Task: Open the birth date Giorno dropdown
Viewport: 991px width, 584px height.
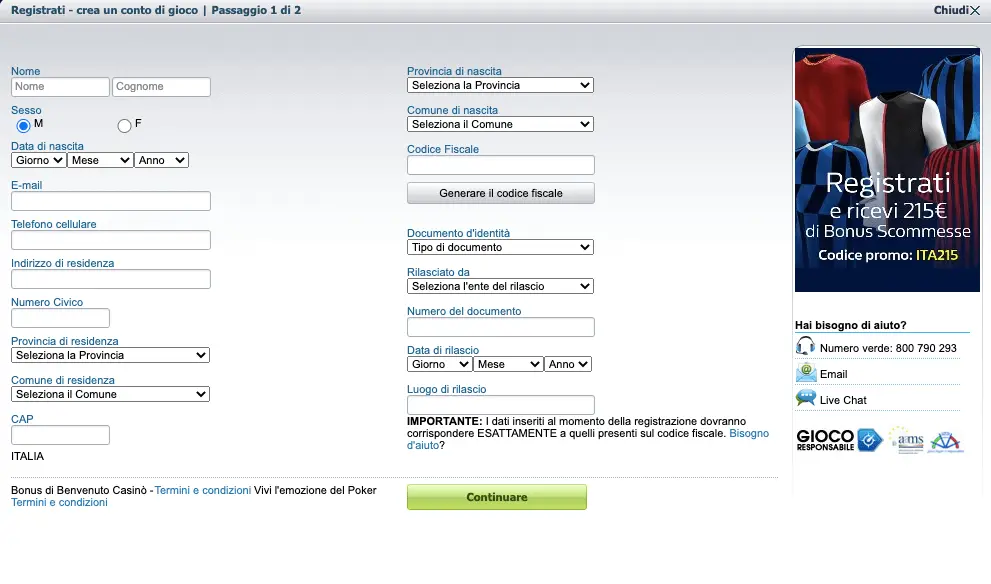Action: [39, 161]
